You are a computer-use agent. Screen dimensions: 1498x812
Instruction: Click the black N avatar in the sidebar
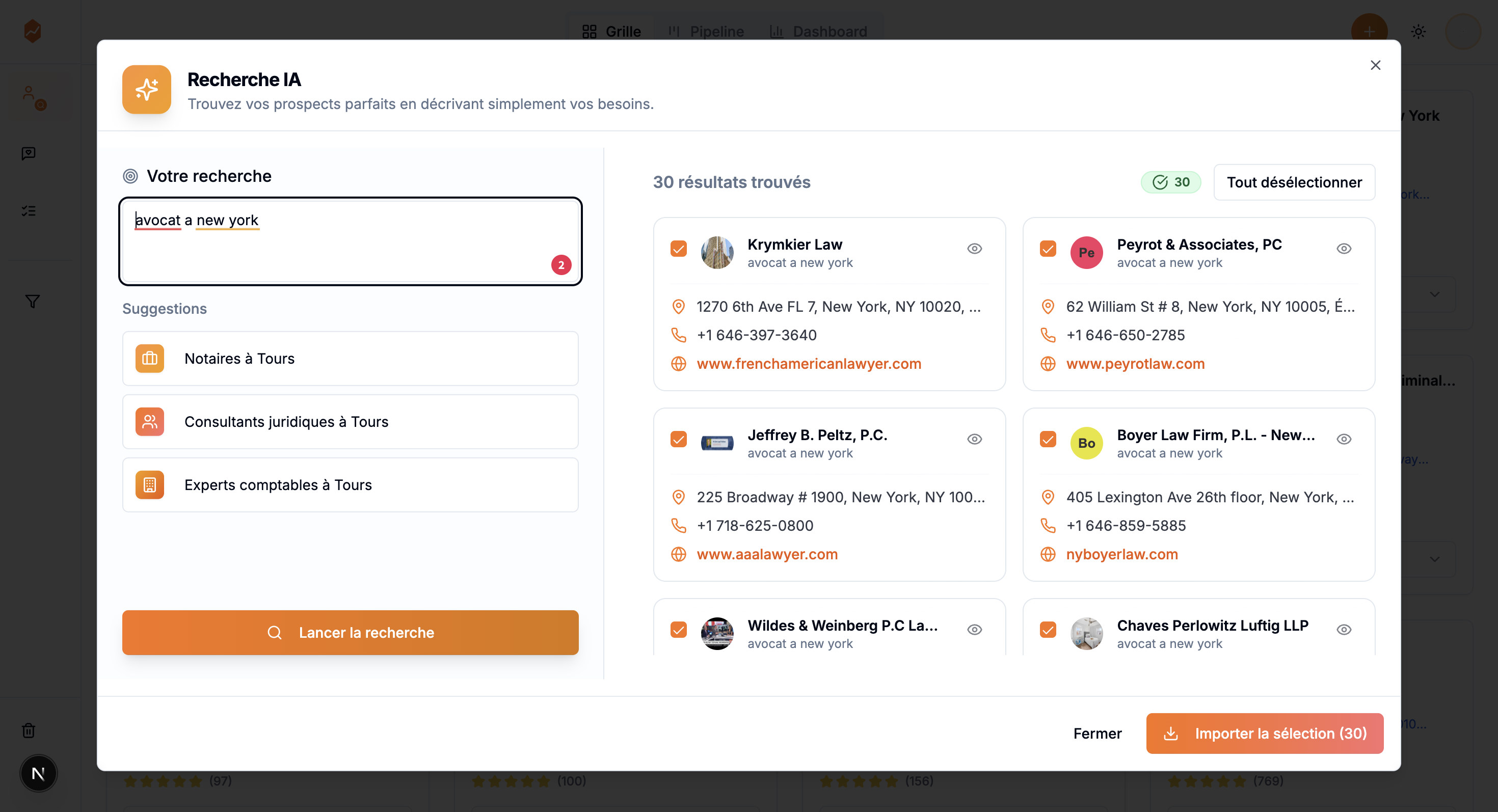[38, 774]
